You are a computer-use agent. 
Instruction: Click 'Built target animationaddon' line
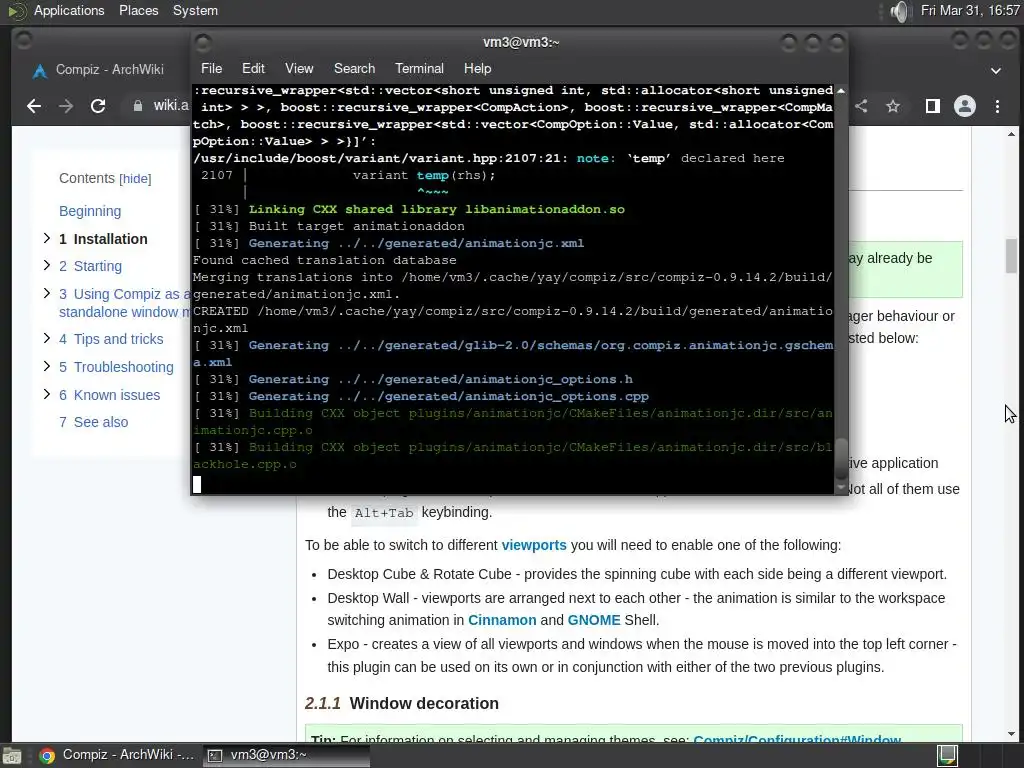tap(329, 226)
